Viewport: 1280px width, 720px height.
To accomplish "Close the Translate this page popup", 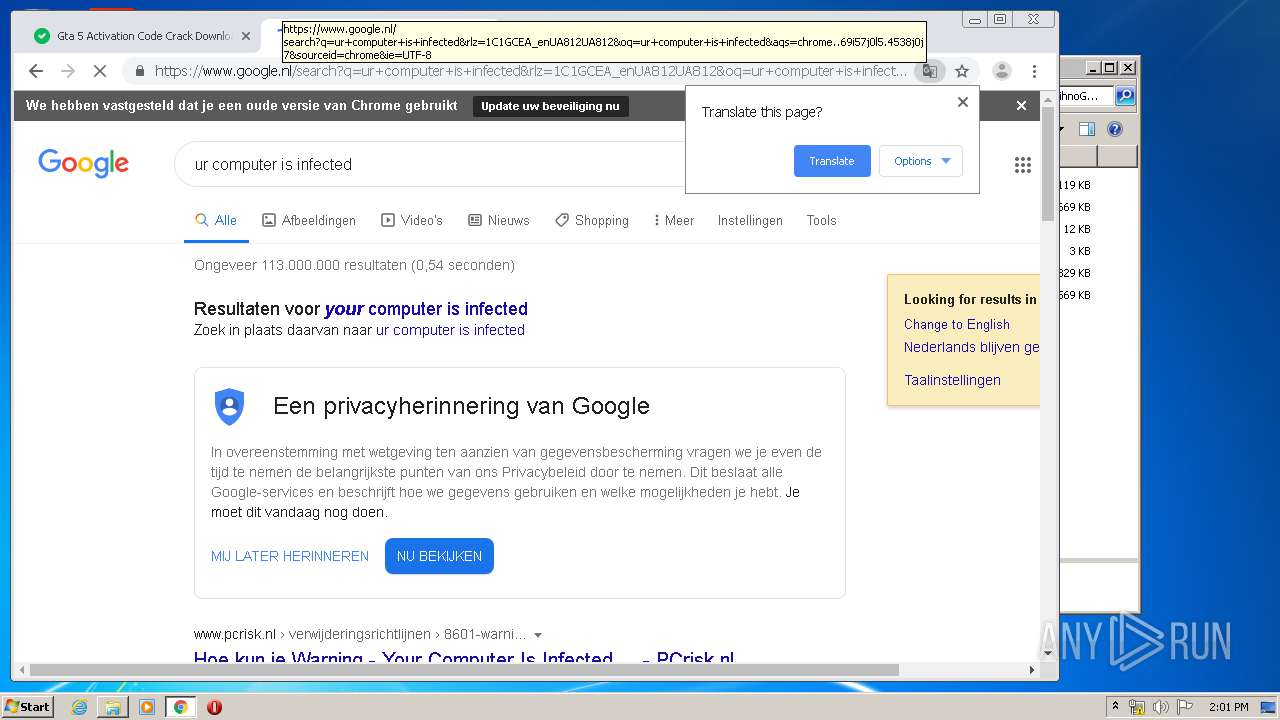I will 963,102.
